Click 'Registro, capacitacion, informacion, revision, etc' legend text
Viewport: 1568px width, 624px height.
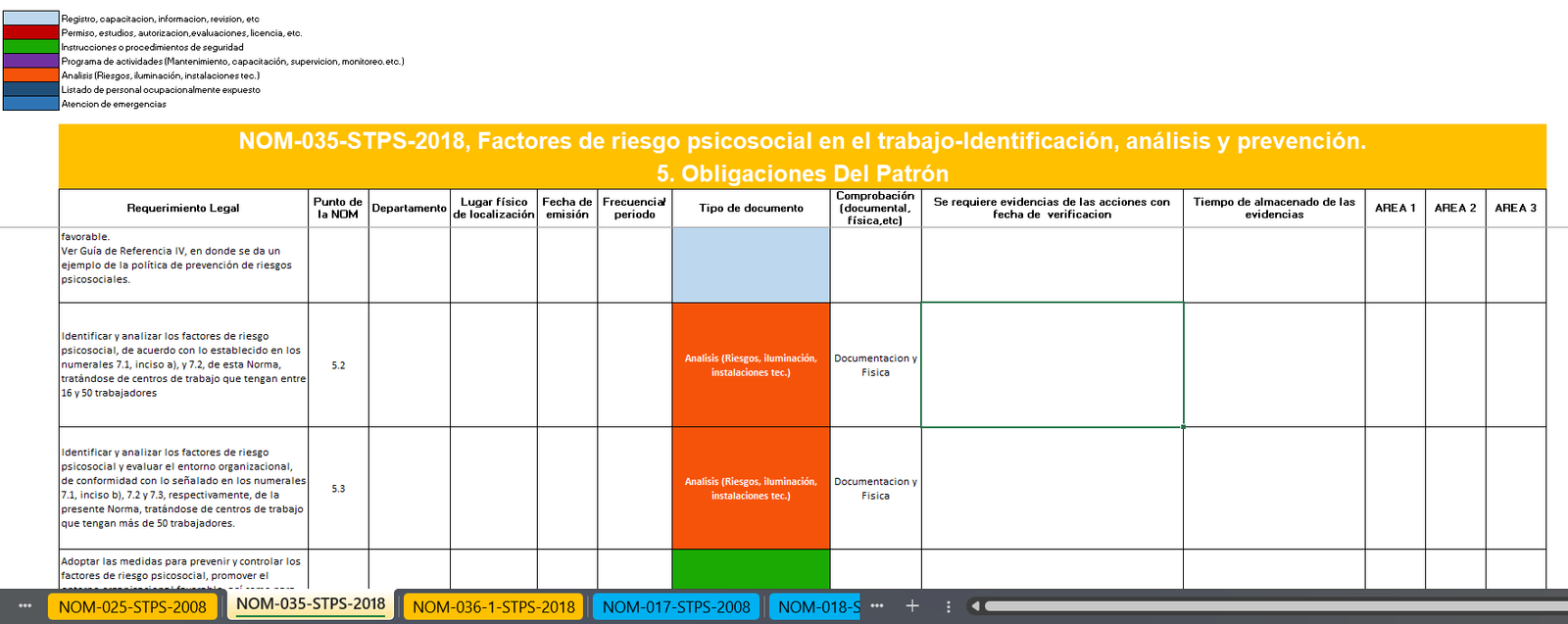161,19
